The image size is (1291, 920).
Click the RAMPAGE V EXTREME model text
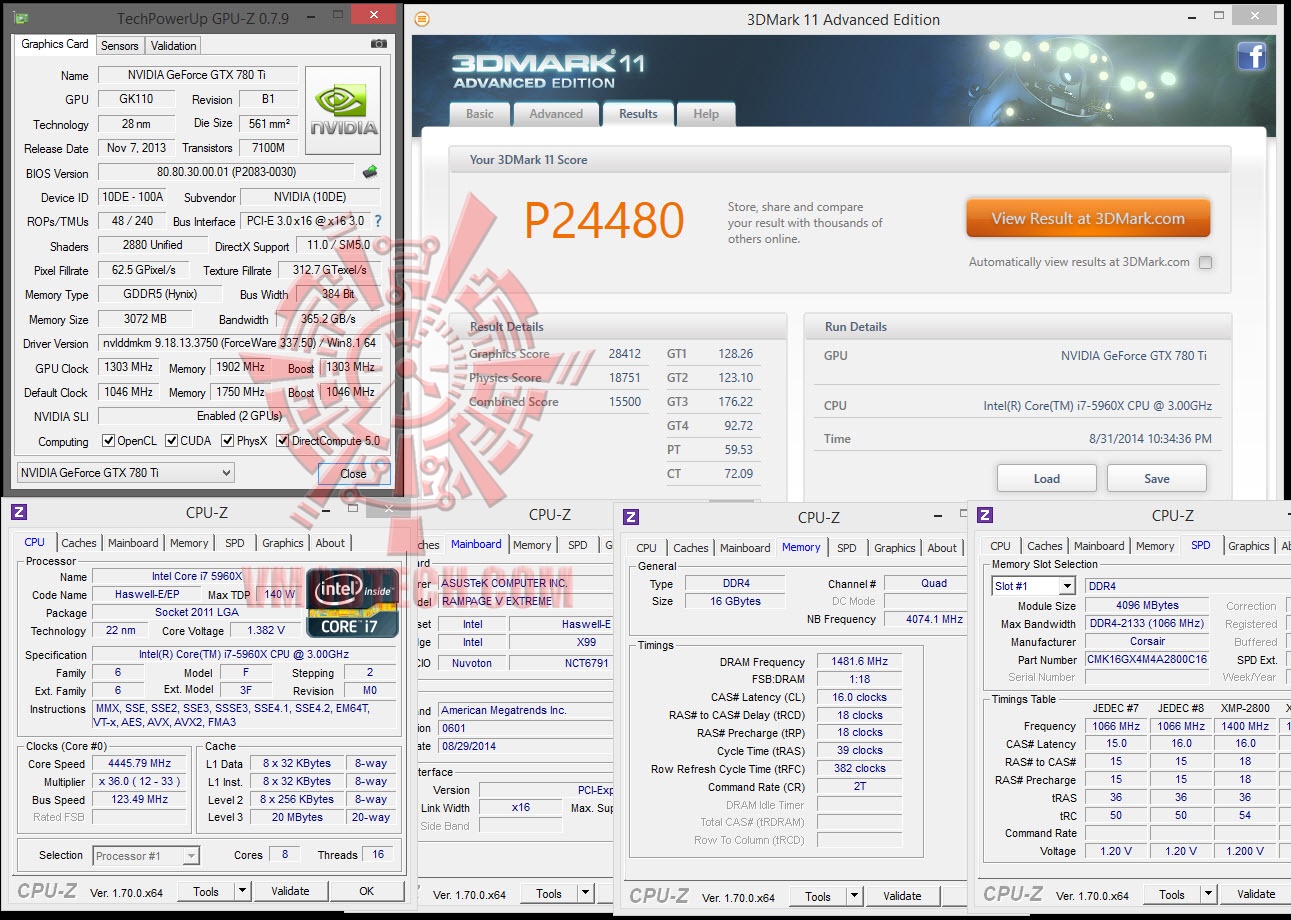tap(496, 601)
